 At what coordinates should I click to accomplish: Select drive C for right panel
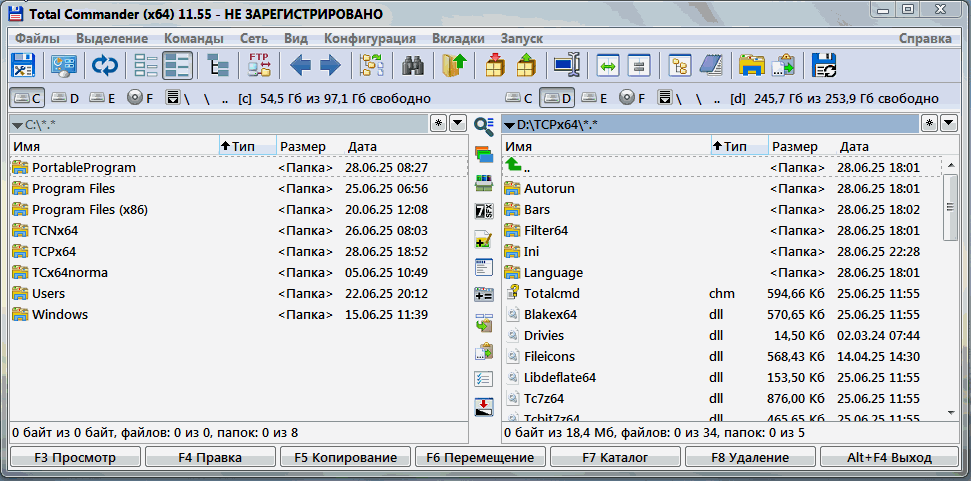[x=518, y=98]
